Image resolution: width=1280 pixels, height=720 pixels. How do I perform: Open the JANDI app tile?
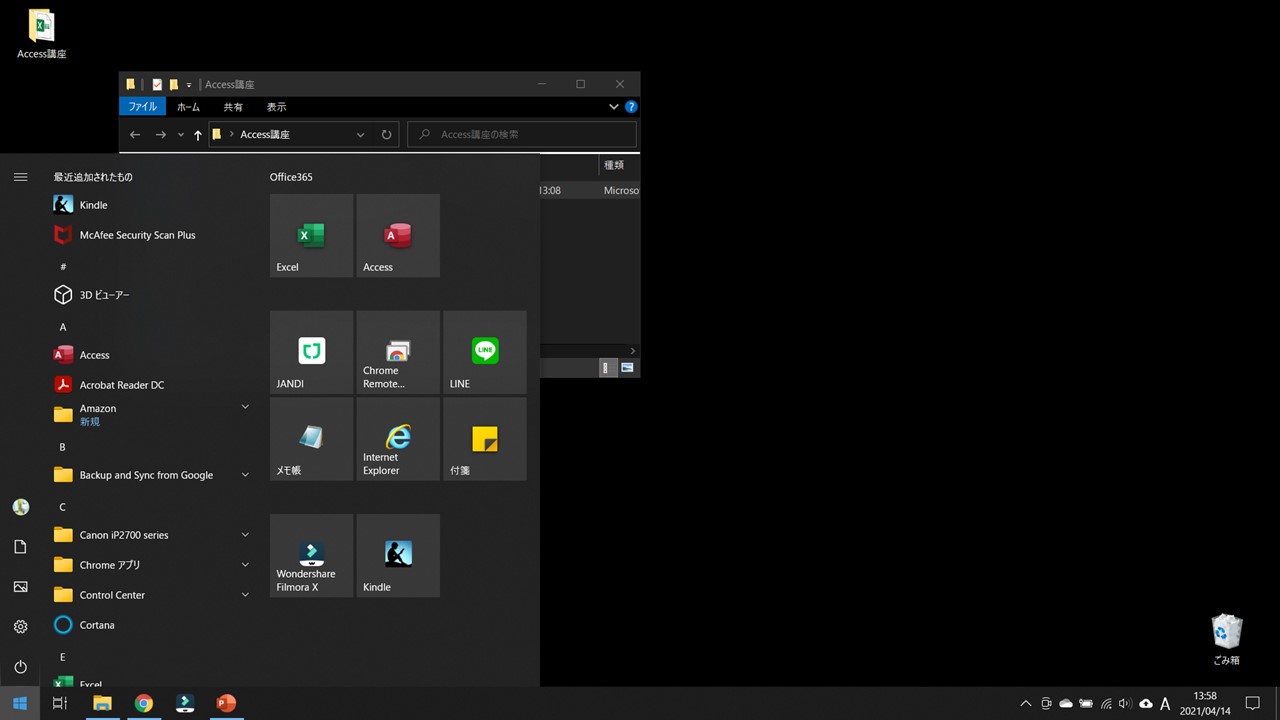311,352
